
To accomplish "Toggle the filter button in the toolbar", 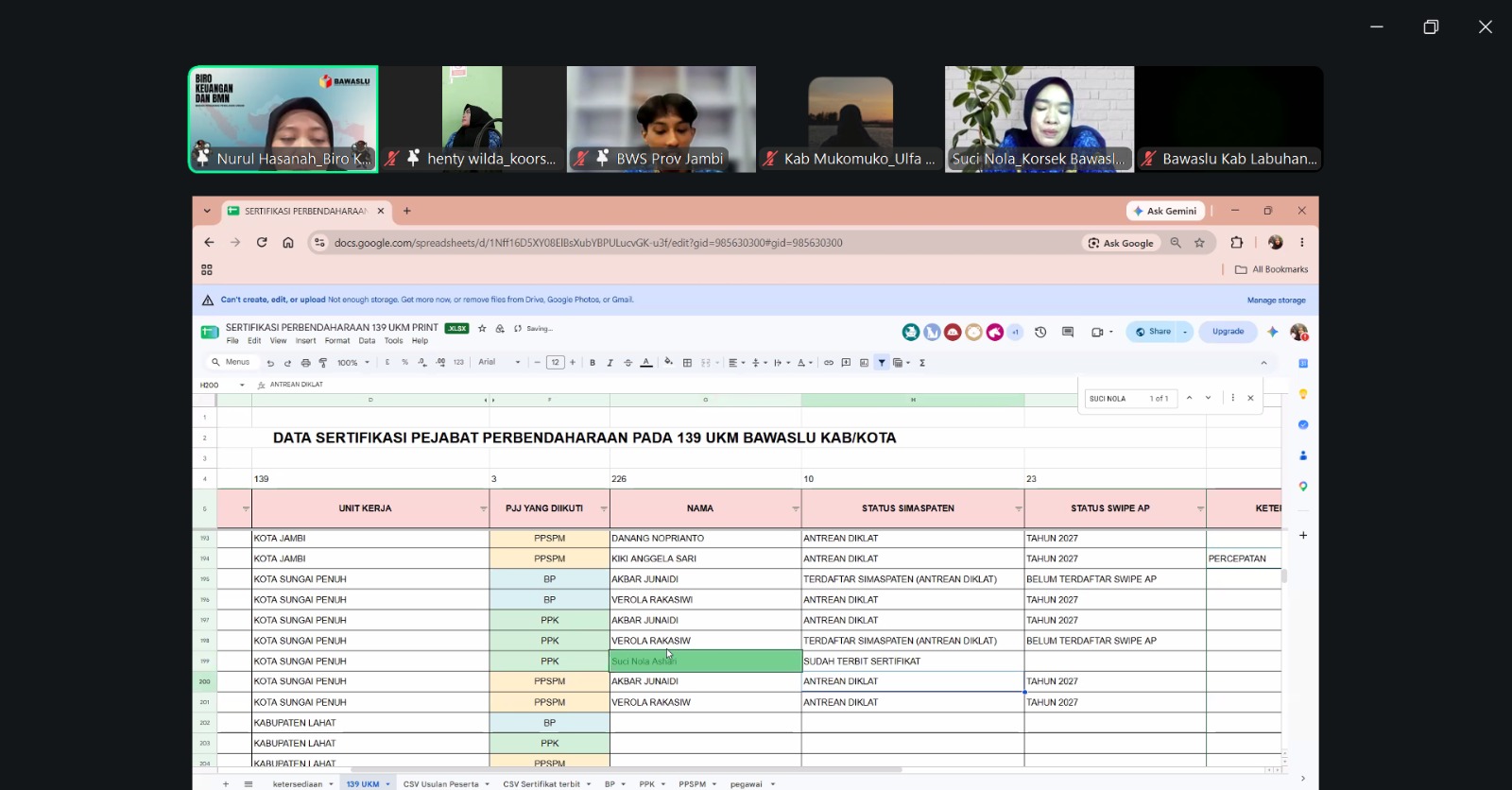I will 882,363.
